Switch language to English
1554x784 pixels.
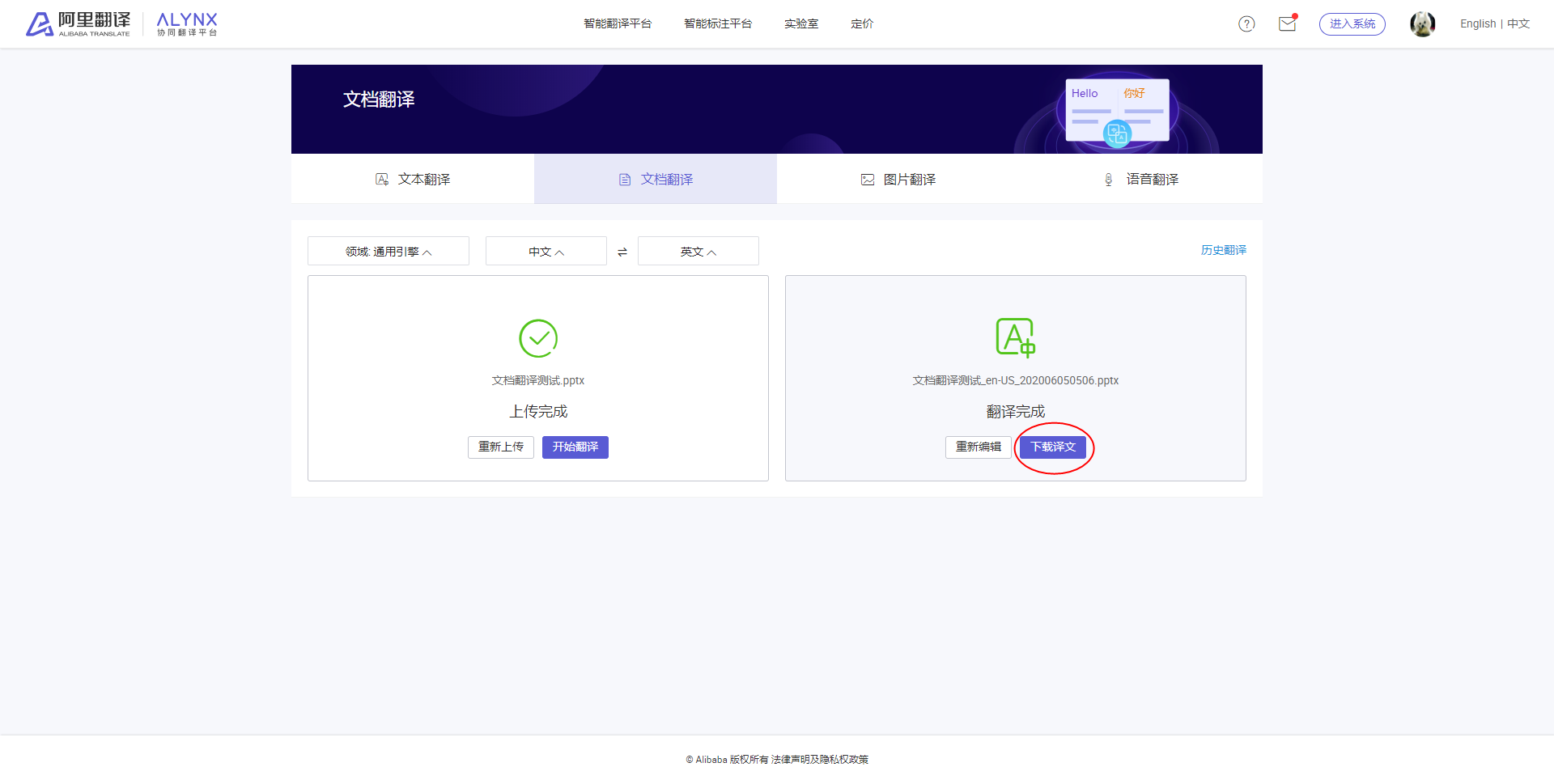(x=1478, y=24)
